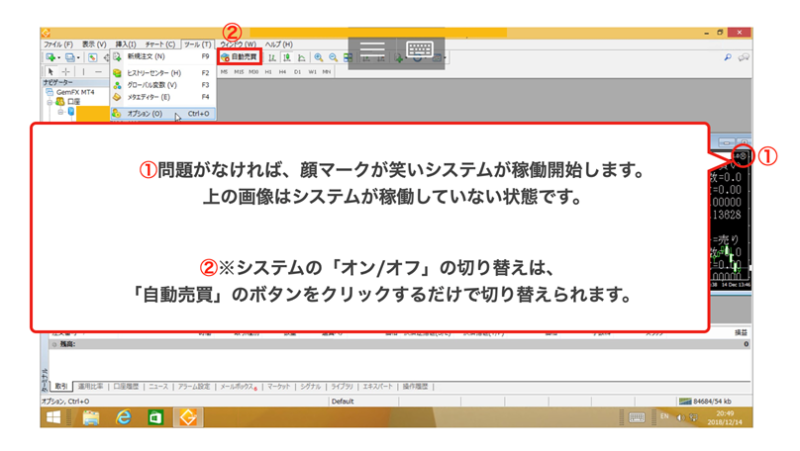Open the ヘルプ (H) menu
The image size is (800, 451).
pos(279,44)
